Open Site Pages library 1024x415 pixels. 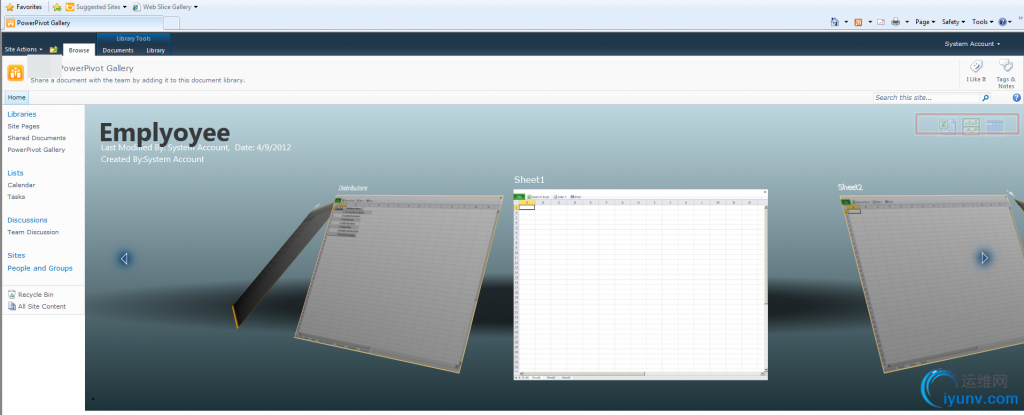pos(24,126)
